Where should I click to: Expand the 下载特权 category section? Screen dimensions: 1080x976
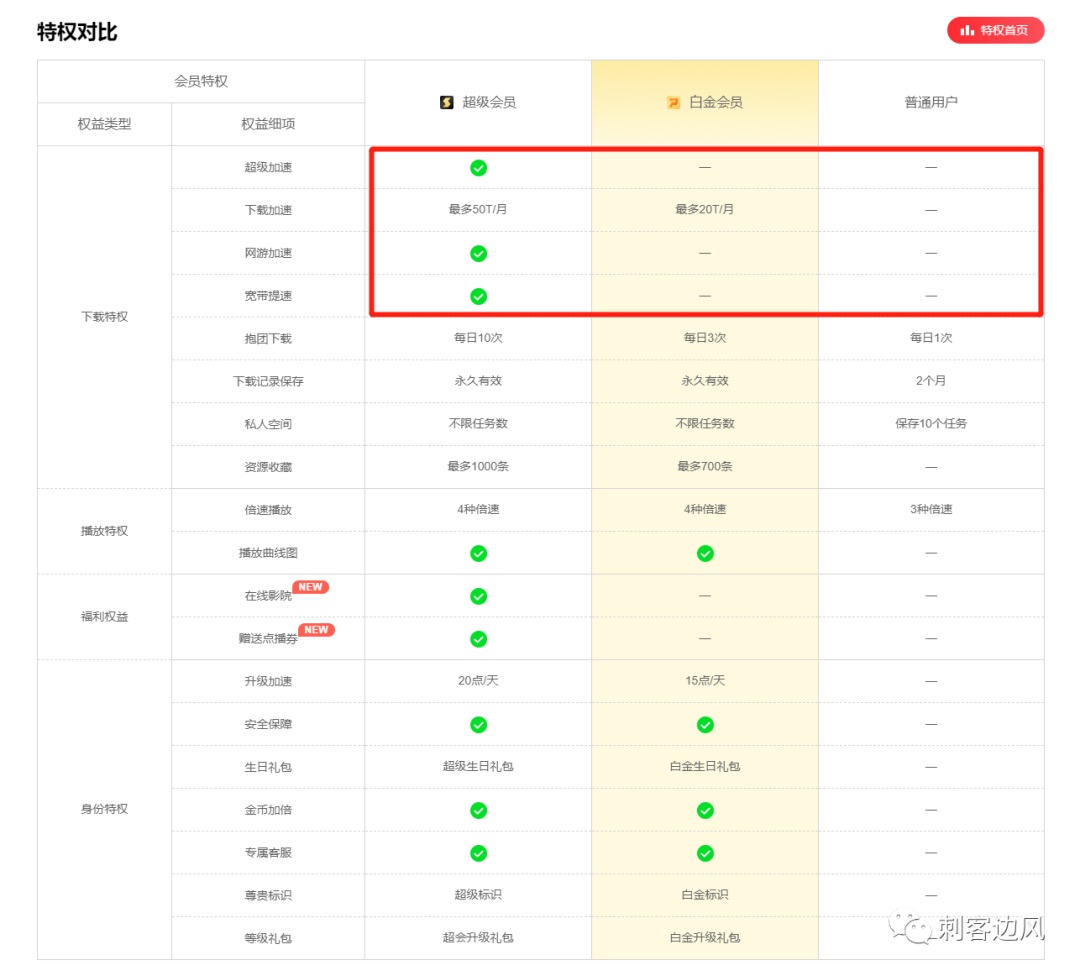[103, 316]
